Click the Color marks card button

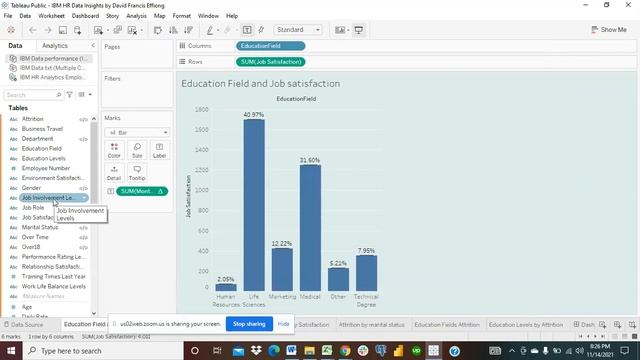[x=114, y=151]
